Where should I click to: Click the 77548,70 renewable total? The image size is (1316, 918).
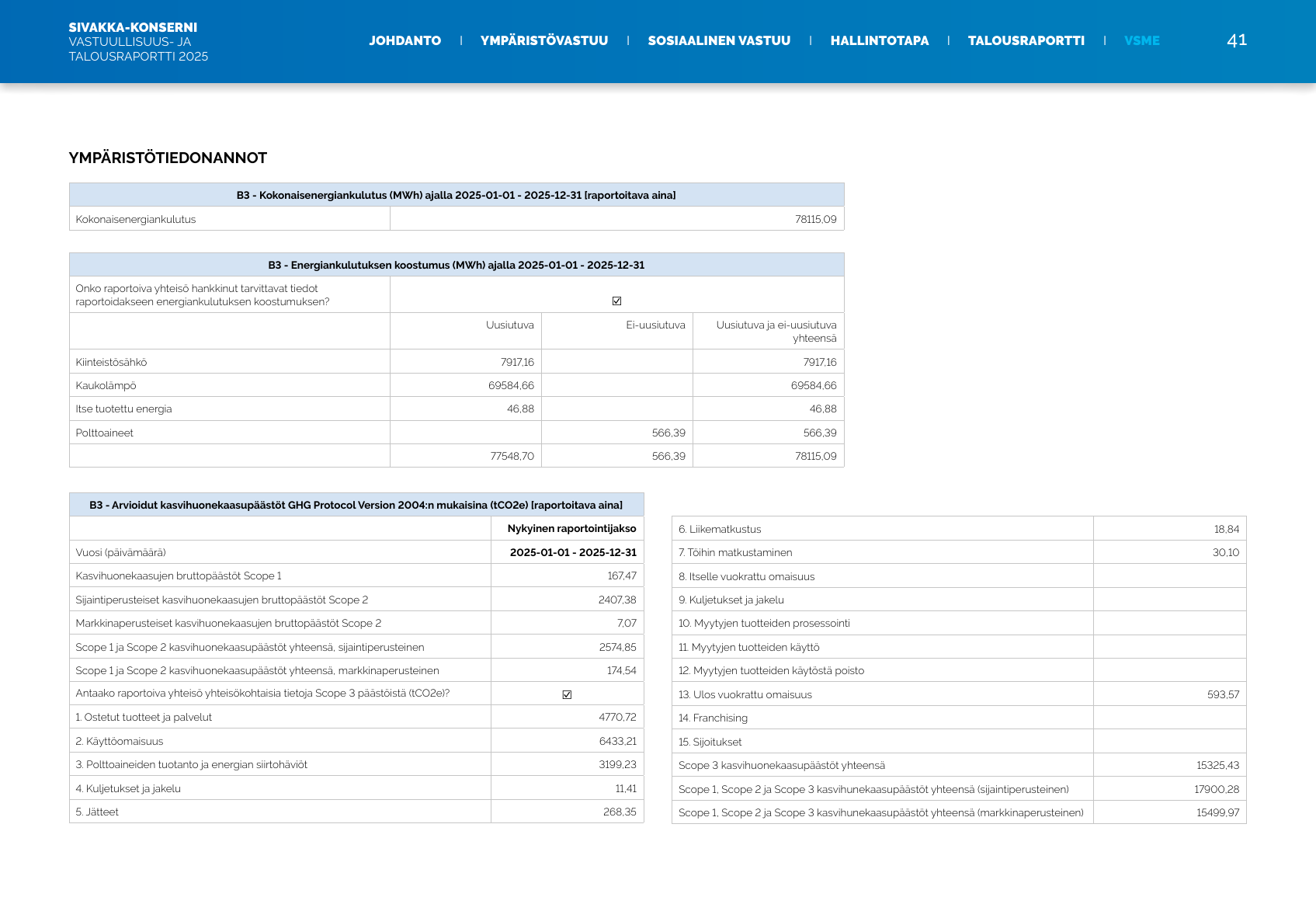[512, 456]
